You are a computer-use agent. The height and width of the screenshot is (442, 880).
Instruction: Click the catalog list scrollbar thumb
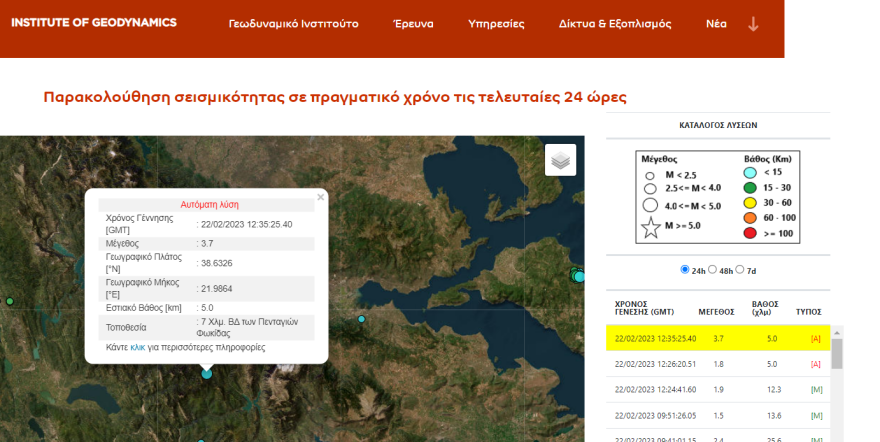[837, 354]
